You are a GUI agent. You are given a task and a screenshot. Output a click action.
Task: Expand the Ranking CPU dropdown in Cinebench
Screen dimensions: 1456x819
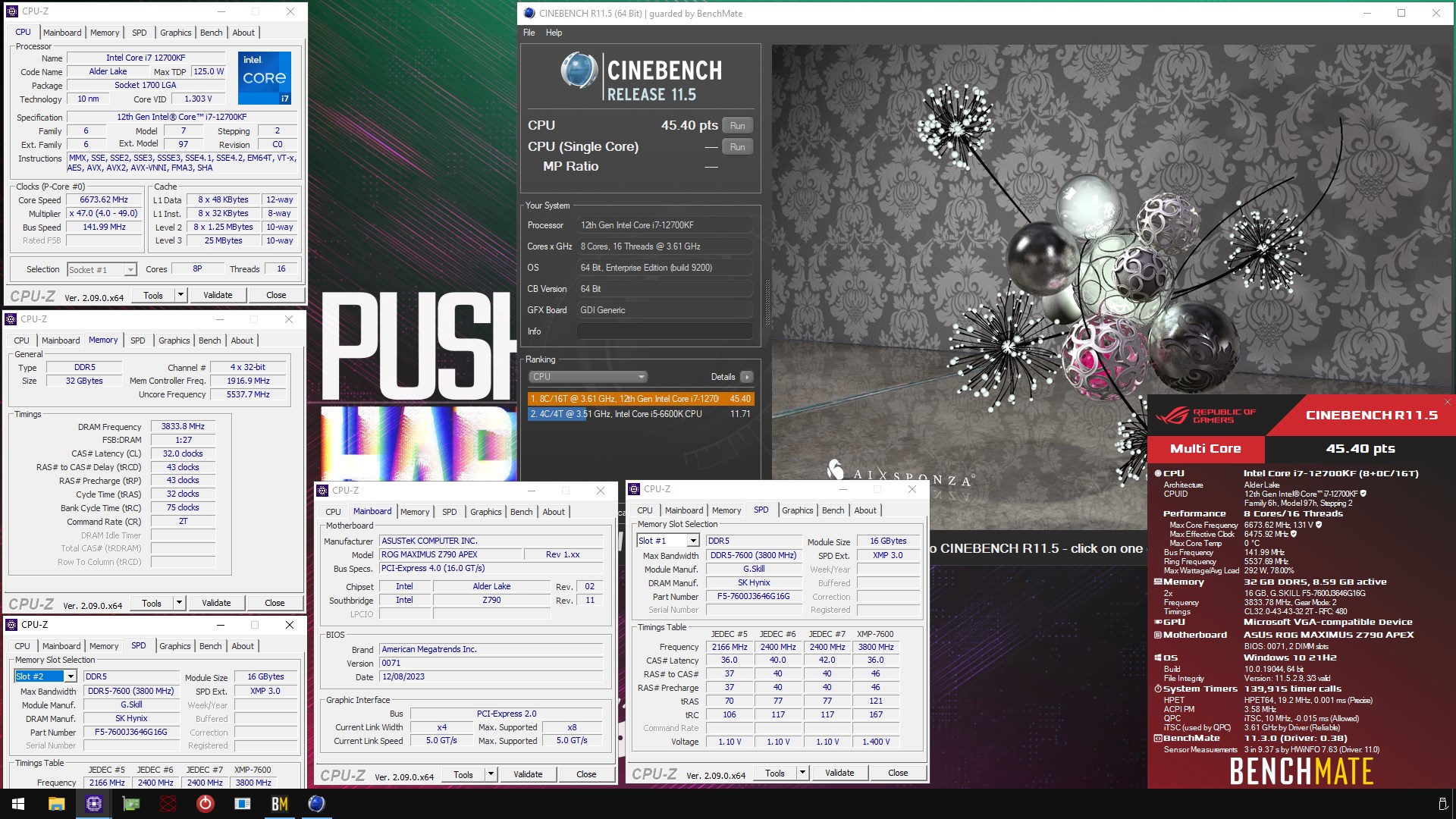point(588,377)
